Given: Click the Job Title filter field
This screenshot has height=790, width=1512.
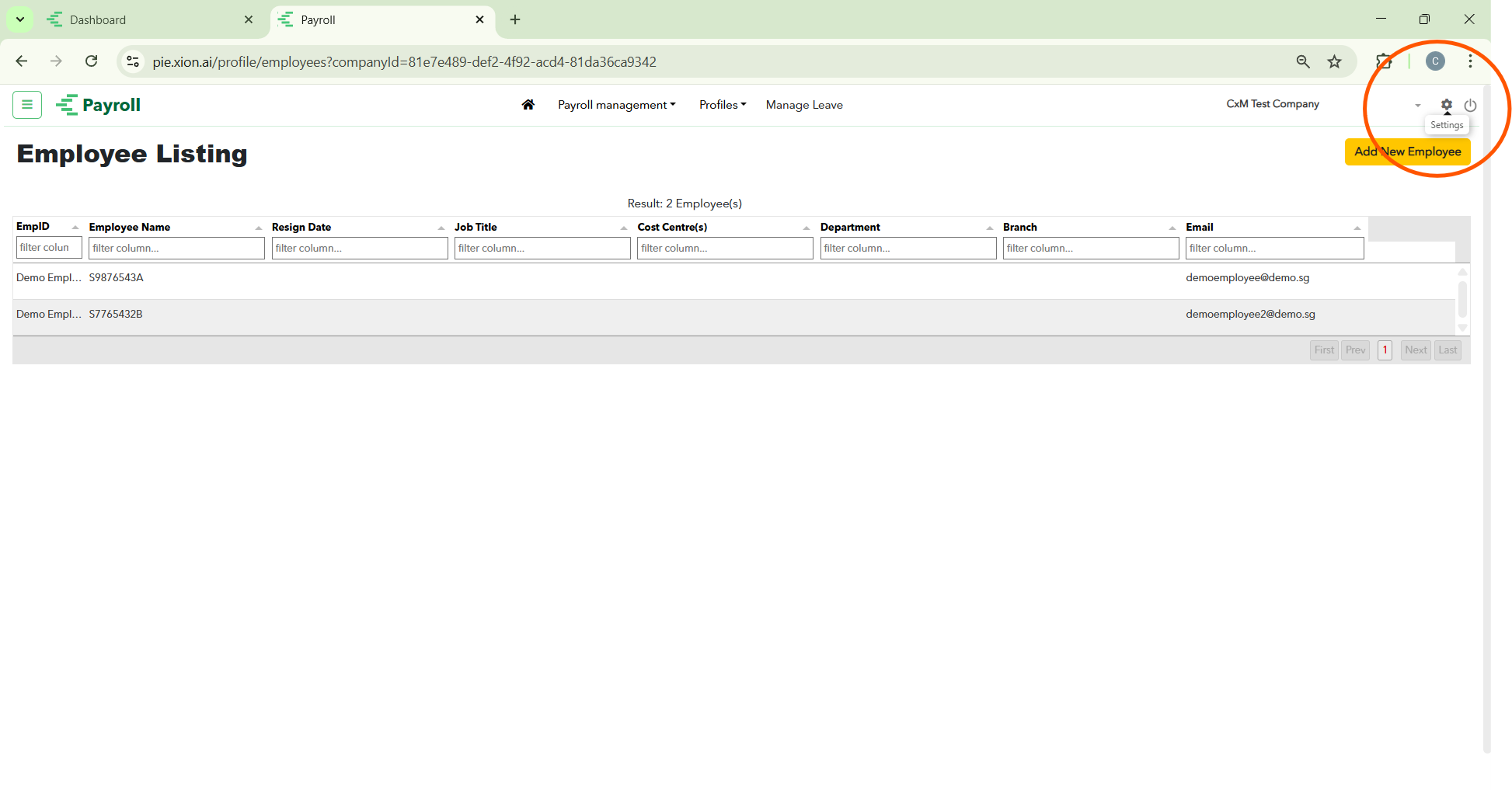Looking at the screenshot, I should 542,249.
